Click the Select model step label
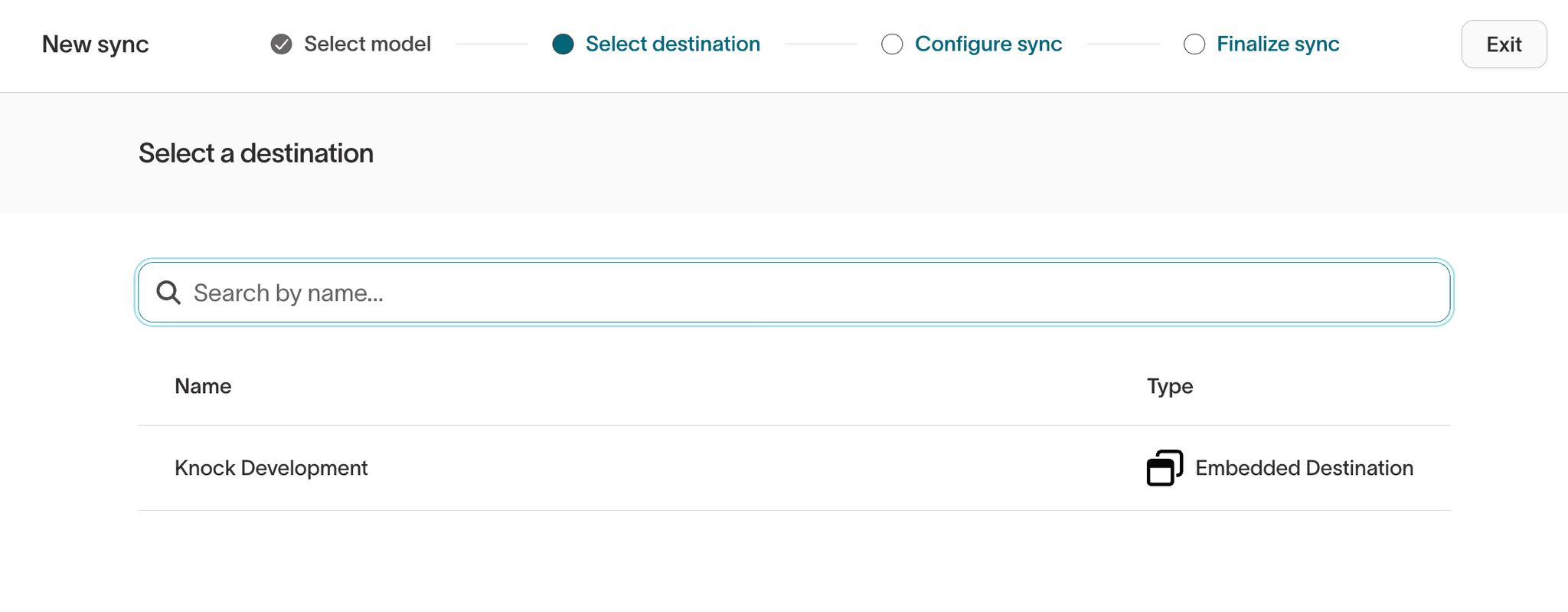This screenshot has height=612, width=1568. [x=368, y=44]
